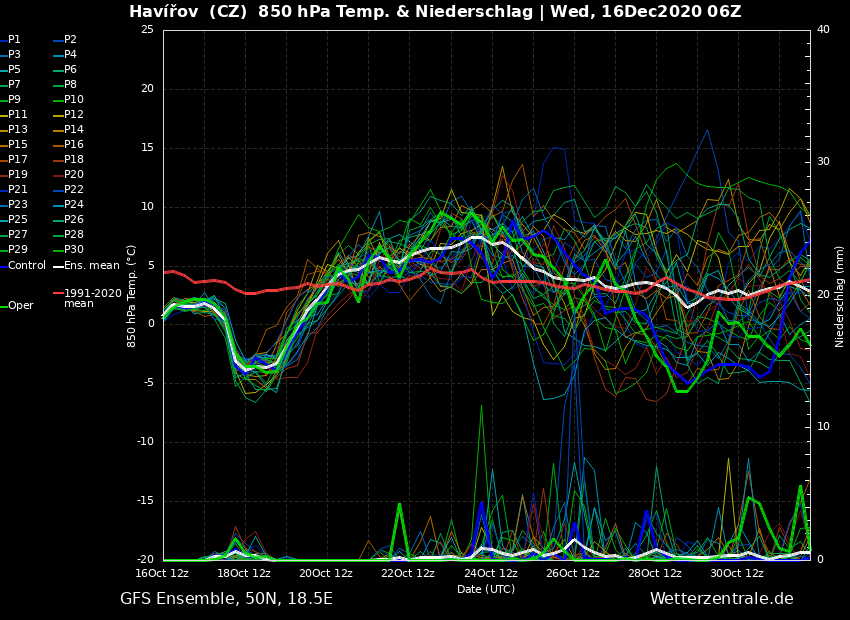Click the Havířov chart title
850x620 pixels.
(435, 12)
